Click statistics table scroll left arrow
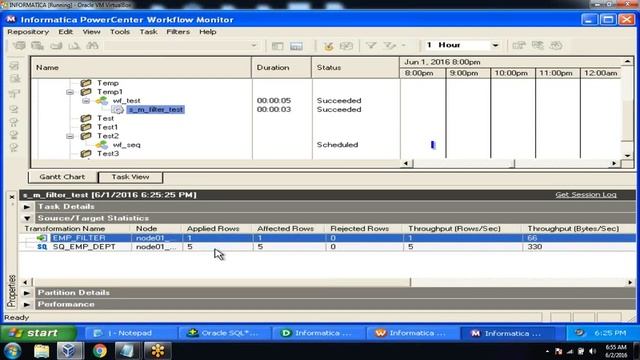This screenshot has width=640, height=360. (25, 282)
